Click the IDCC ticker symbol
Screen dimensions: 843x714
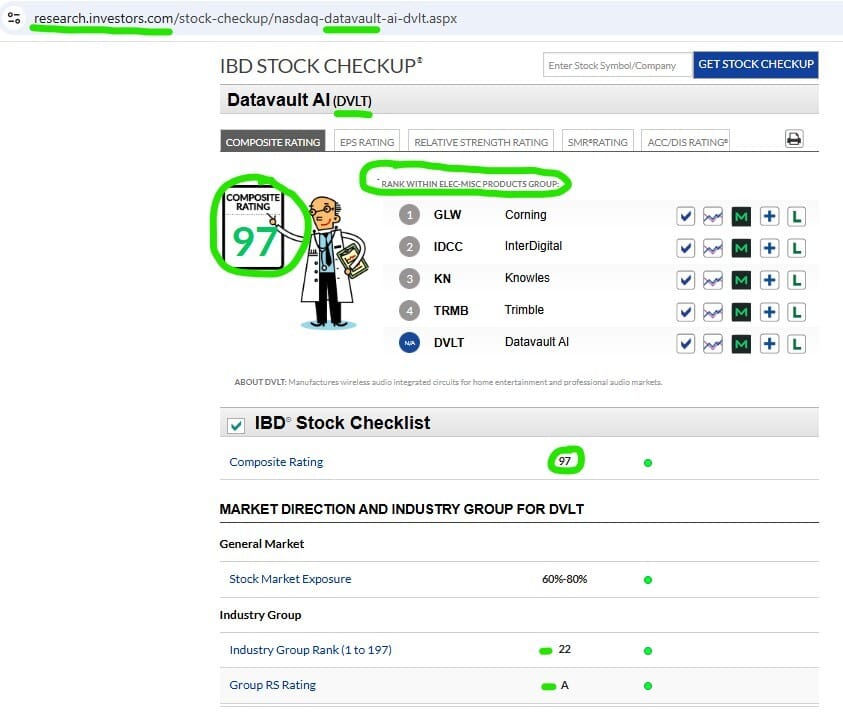tap(448, 247)
